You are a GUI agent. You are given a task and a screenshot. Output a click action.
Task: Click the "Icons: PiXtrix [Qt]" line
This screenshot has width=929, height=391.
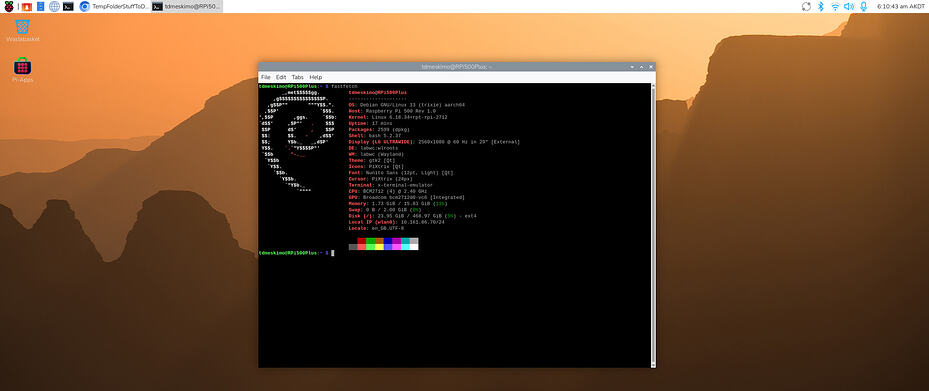click(376, 166)
